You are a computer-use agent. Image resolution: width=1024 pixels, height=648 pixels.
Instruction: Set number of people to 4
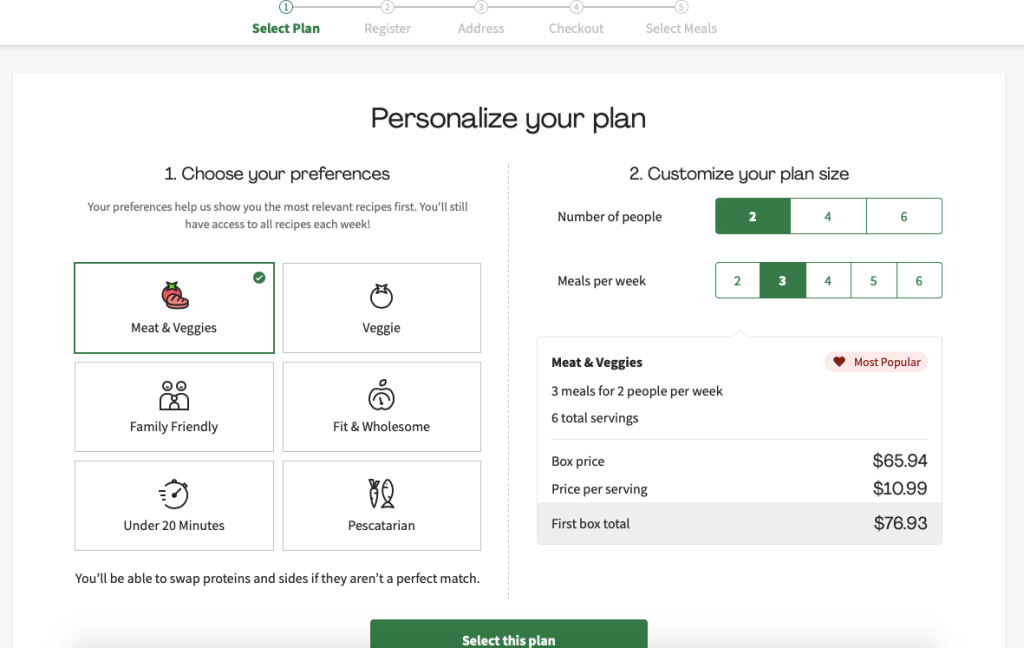point(828,216)
